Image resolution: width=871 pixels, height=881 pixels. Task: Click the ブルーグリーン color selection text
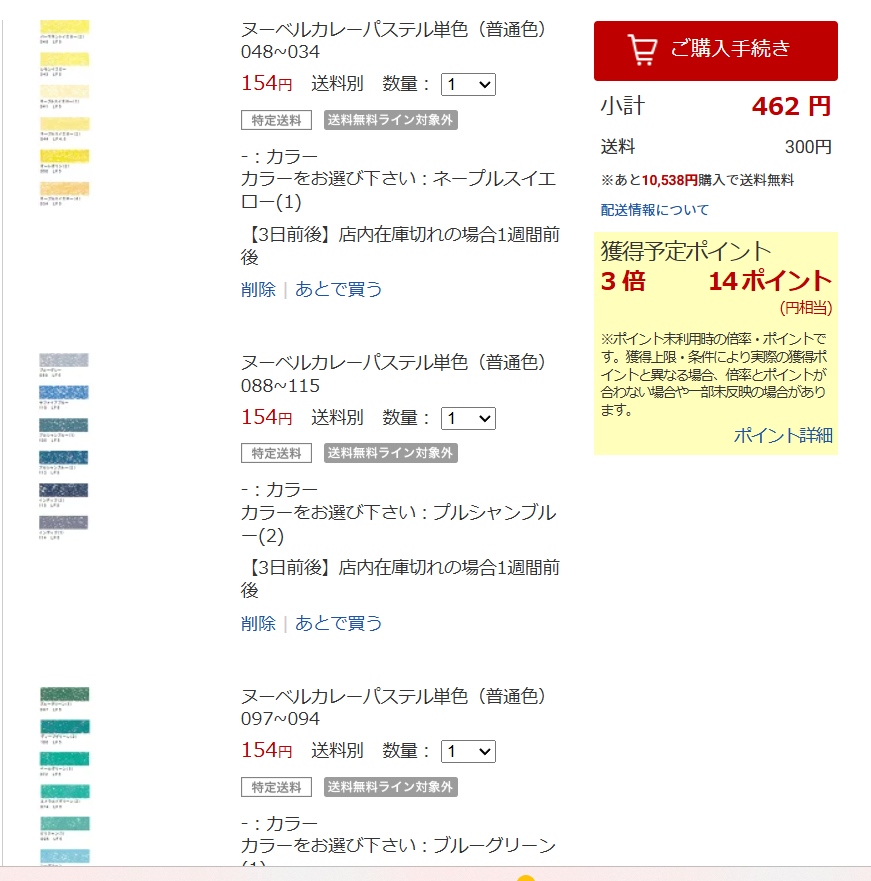tap(398, 852)
